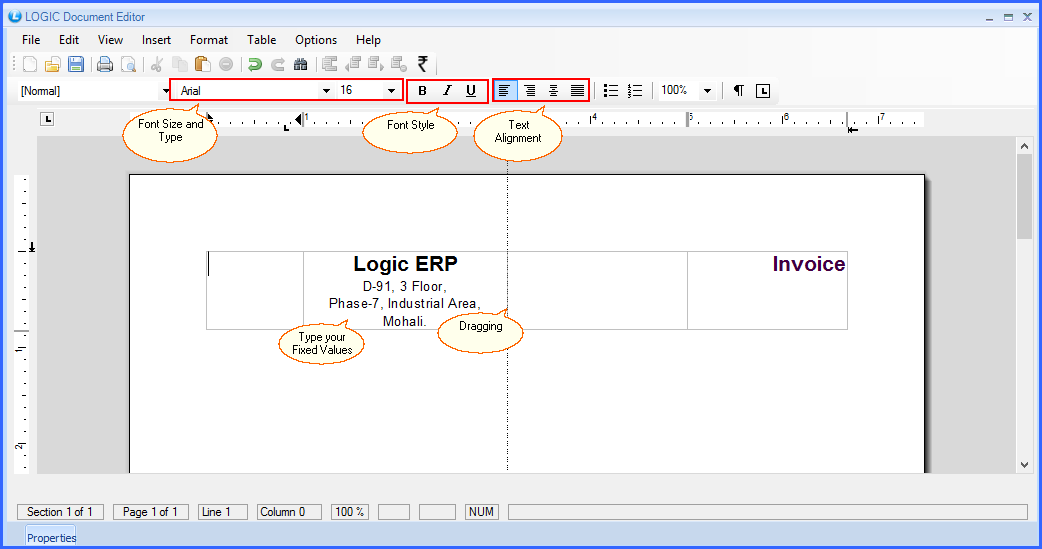Create a numbered list
The image size is (1042, 549).
point(635,90)
